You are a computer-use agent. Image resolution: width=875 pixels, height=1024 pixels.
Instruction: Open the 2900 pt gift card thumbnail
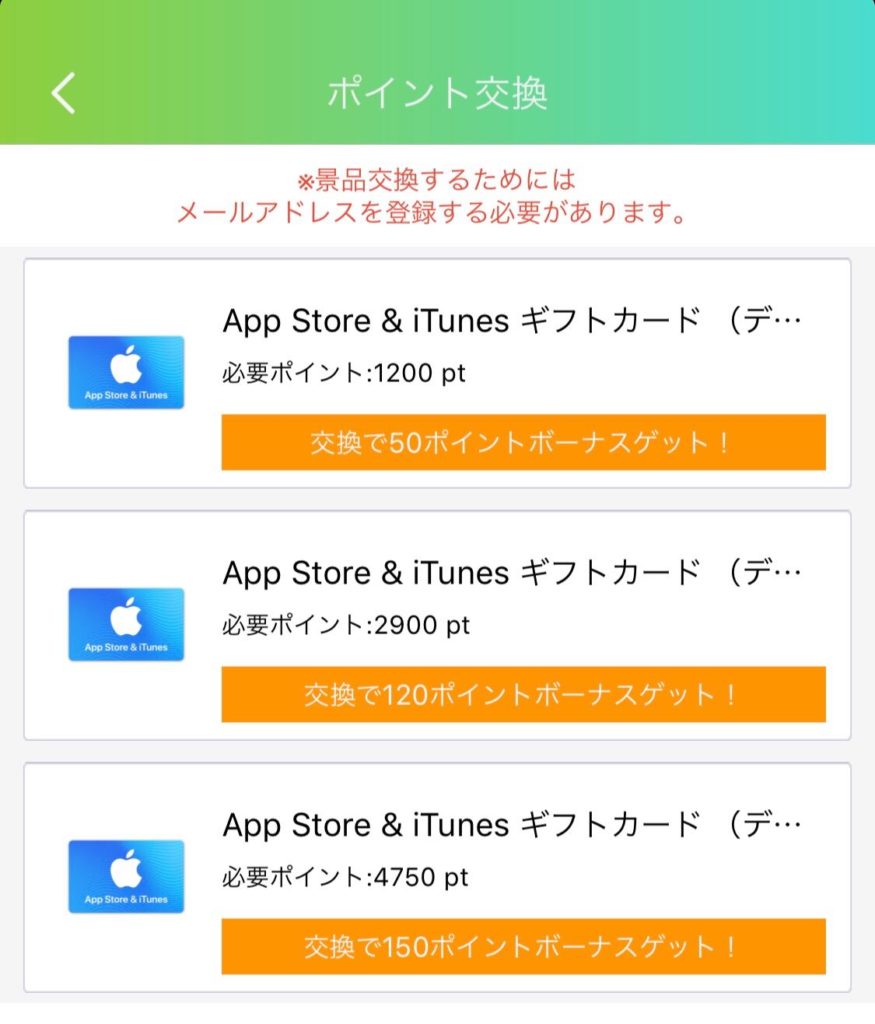126,624
